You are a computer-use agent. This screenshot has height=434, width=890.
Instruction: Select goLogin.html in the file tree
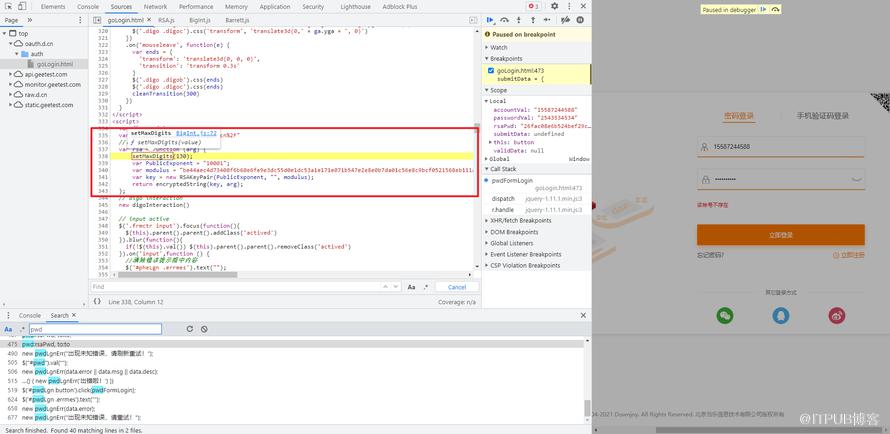pyautogui.click(x=55, y=64)
